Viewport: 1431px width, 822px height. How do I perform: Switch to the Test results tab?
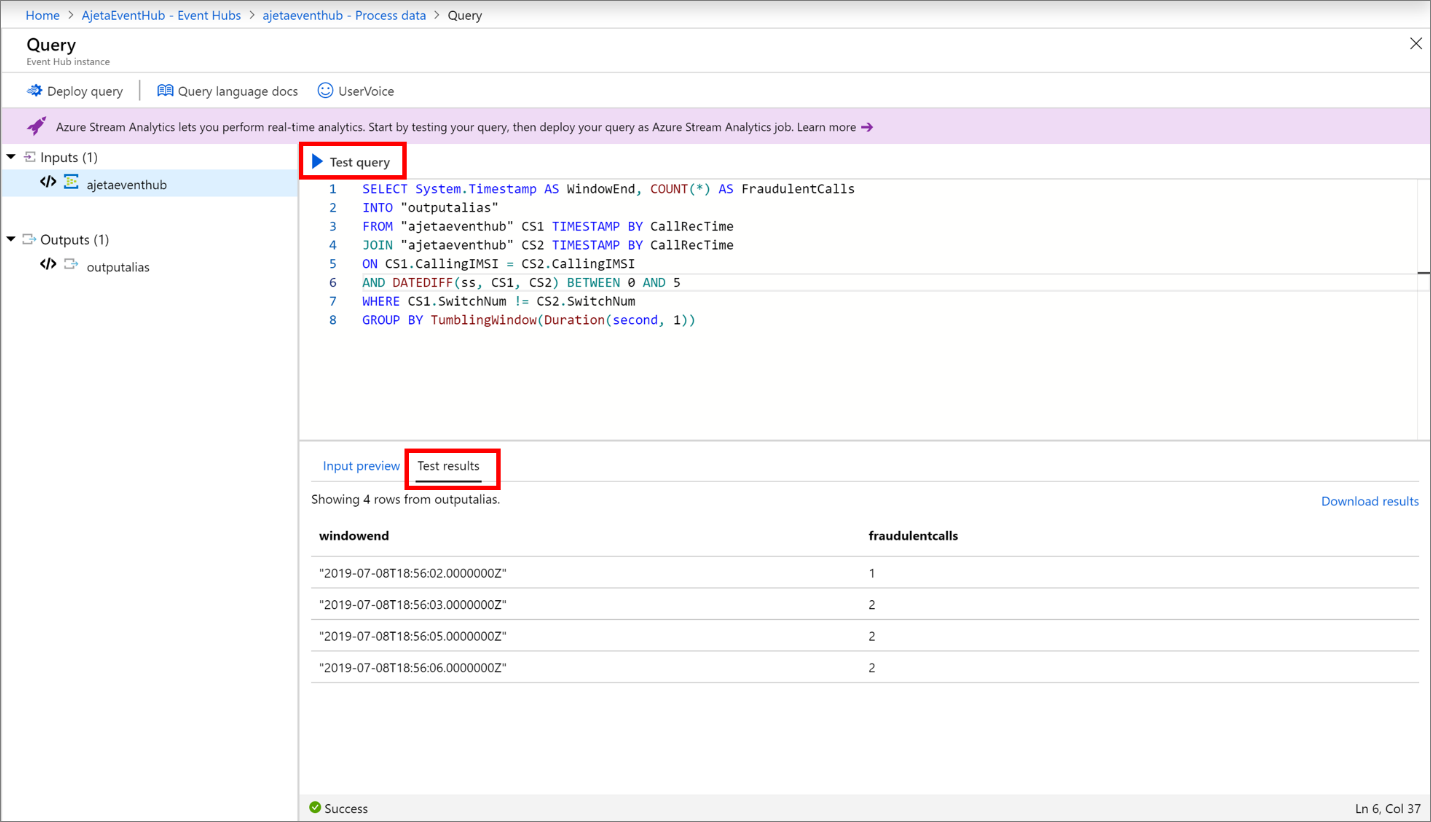click(x=448, y=466)
